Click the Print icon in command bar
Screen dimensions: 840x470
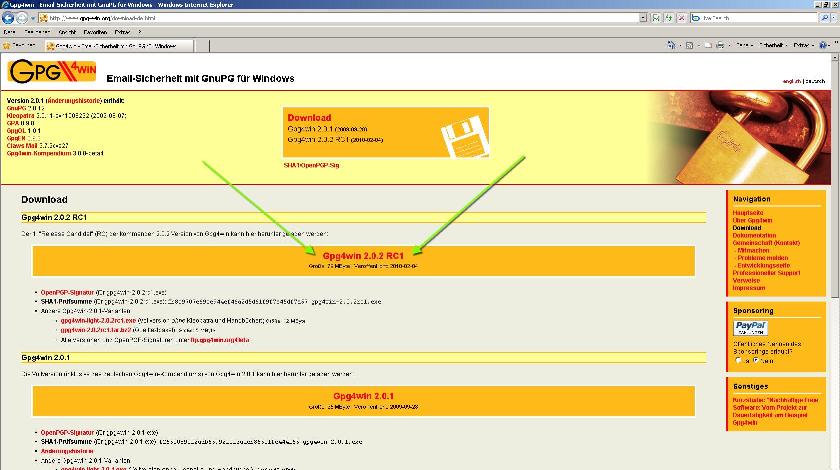(x=721, y=46)
